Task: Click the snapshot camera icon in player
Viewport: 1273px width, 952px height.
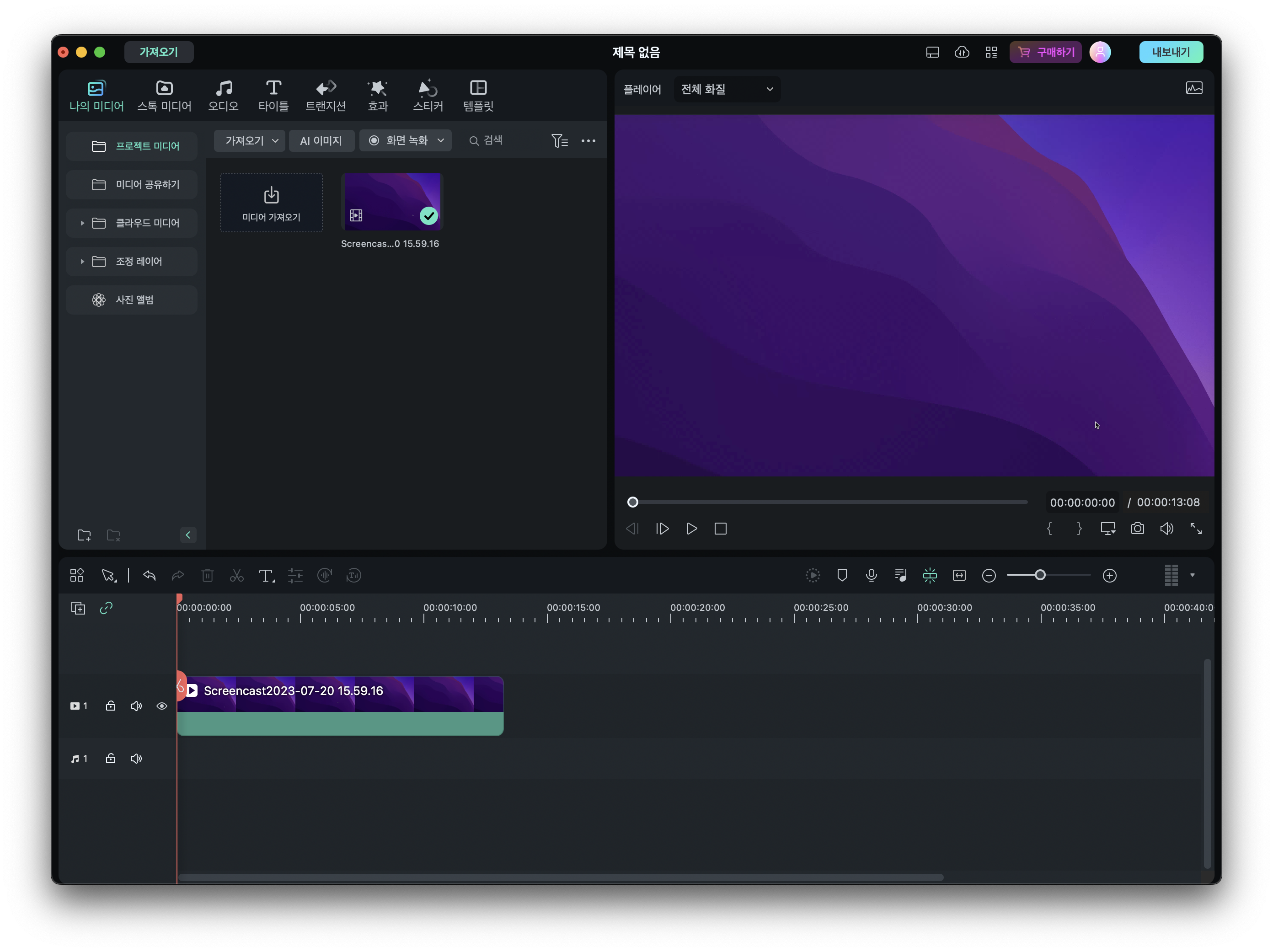Action: [1137, 529]
